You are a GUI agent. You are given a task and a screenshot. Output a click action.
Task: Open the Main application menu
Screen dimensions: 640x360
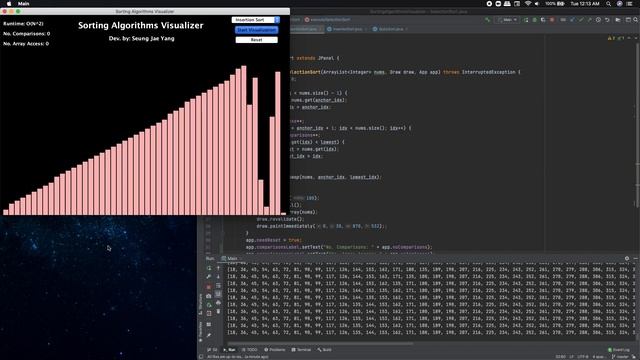coord(24,3)
